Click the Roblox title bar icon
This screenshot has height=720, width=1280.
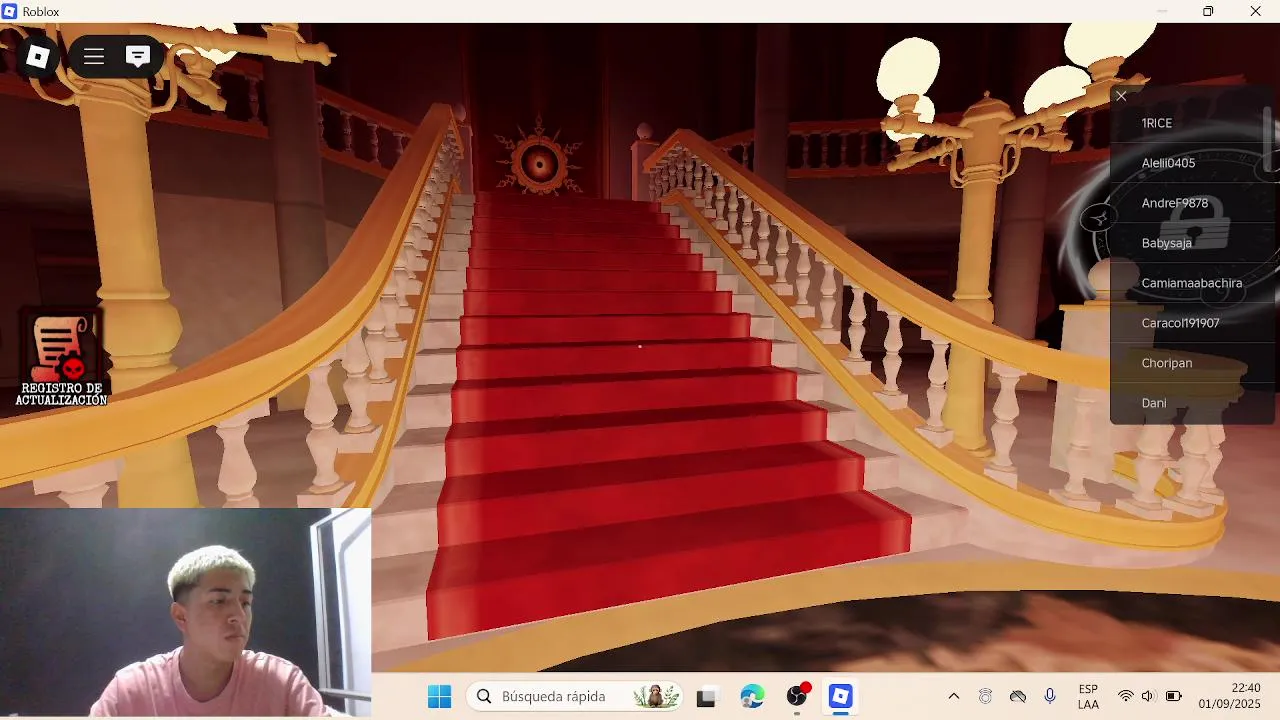[9, 11]
